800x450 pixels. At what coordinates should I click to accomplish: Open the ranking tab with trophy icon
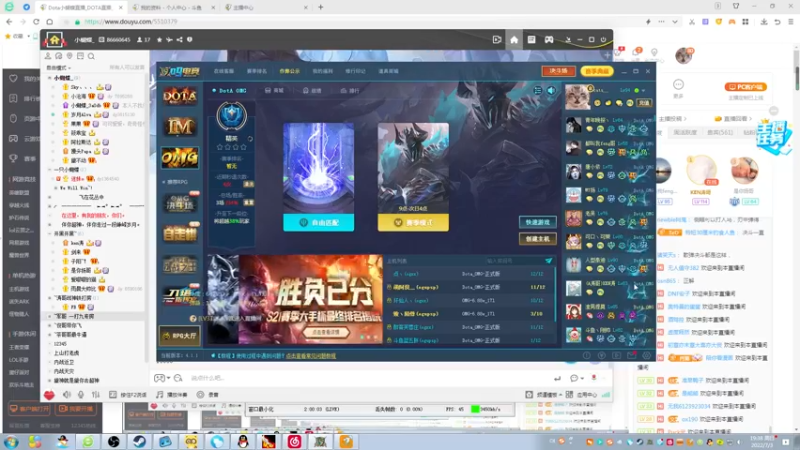pos(349,90)
